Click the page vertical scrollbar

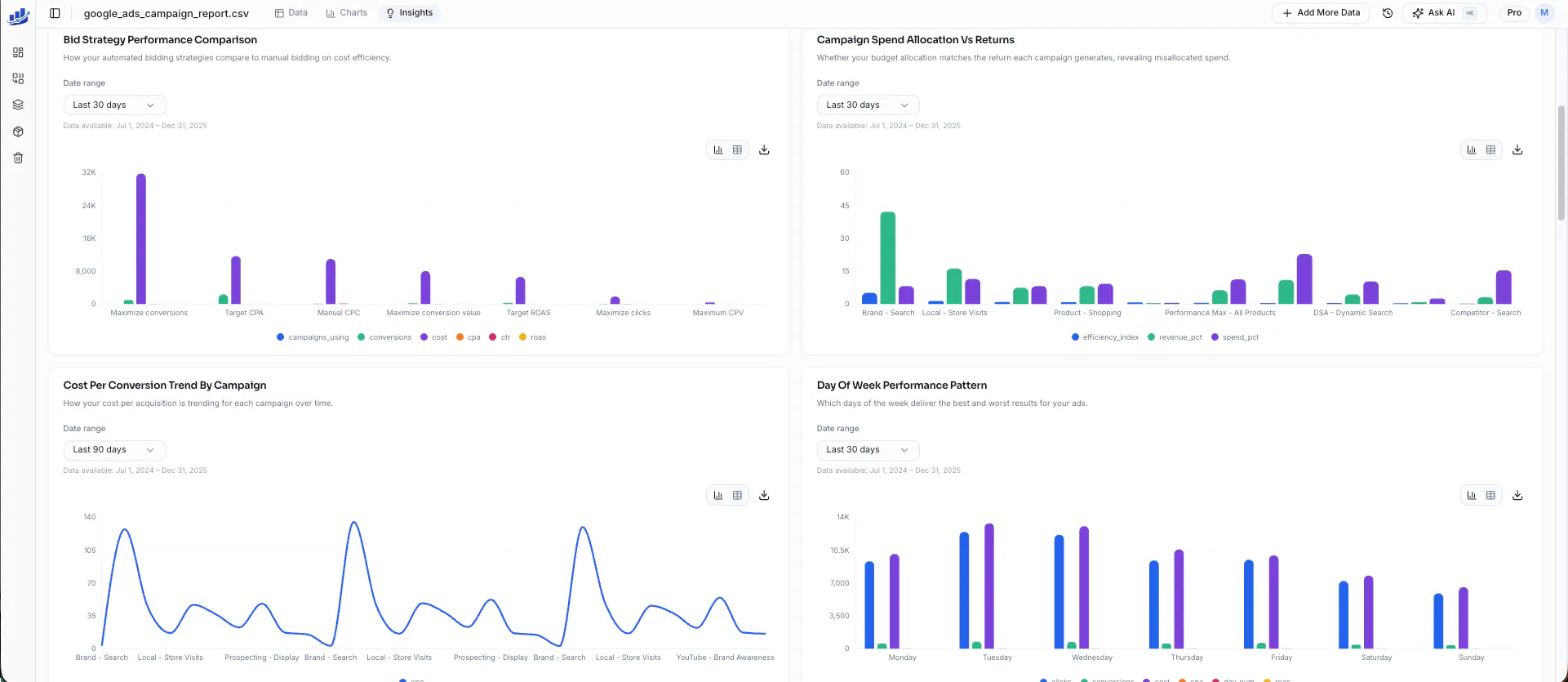[x=1561, y=163]
